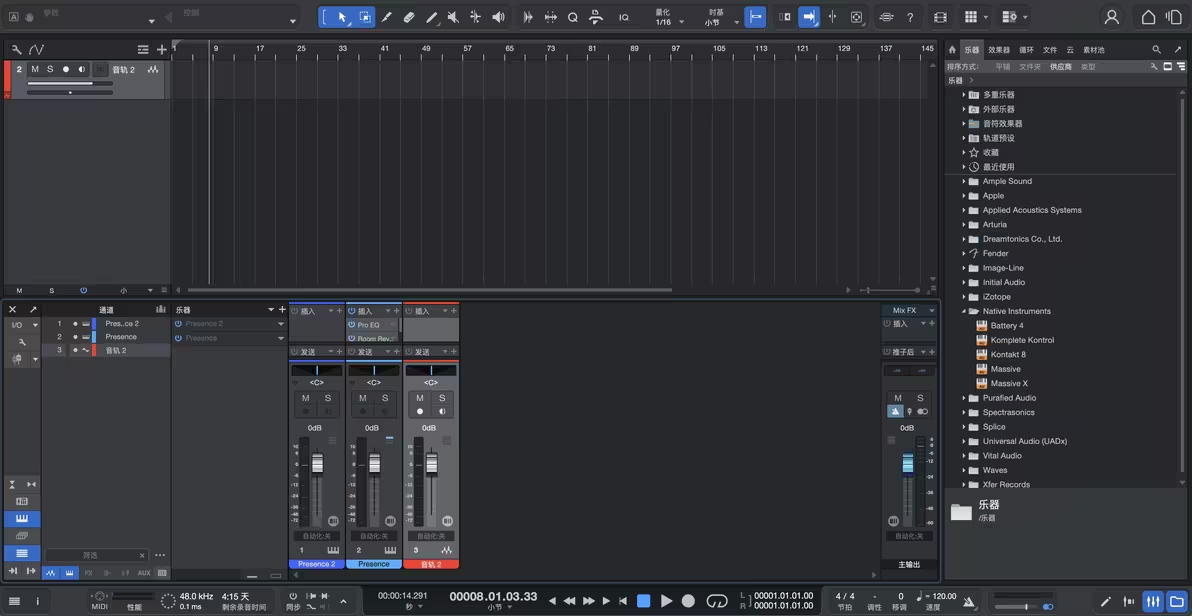Image resolution: width=1192 pixels, height=616 pixels.
Task: Expand the Native Instruments folder arrow
Action: tap(964, 311)
